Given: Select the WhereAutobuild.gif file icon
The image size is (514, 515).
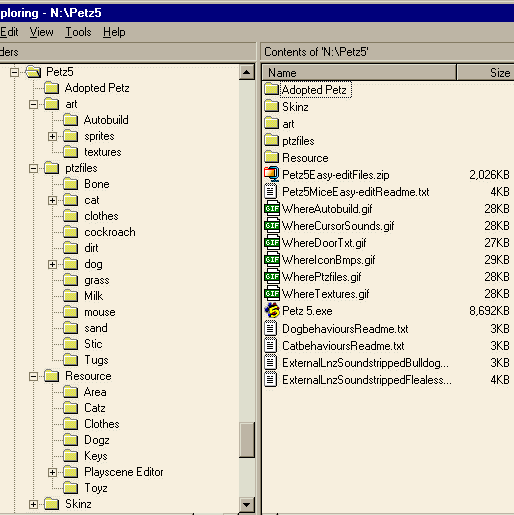Looking at the screenshot, I should tap(272, 209).
